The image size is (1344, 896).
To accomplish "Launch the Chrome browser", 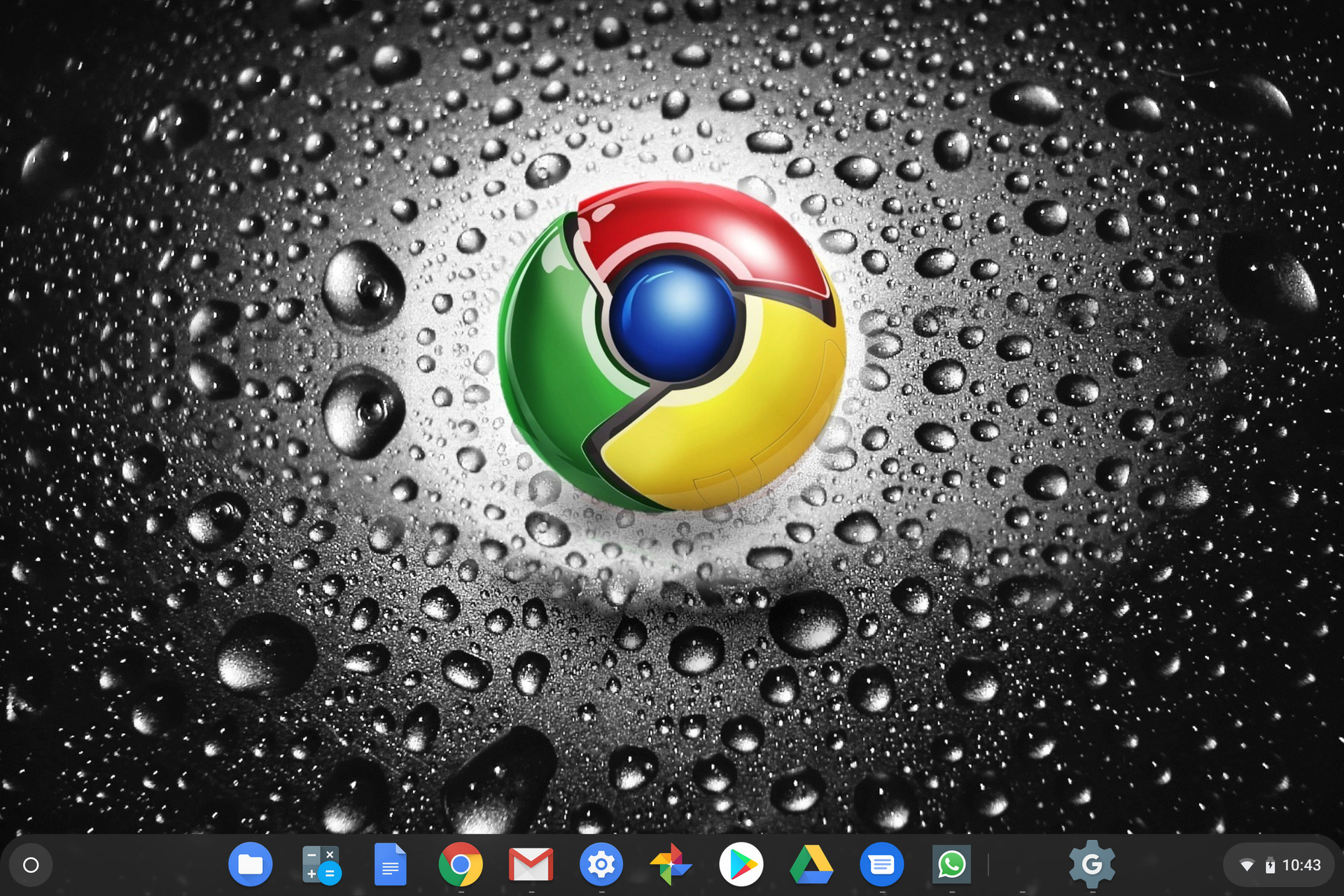I will pyautogui.click(x=461, y=865).
